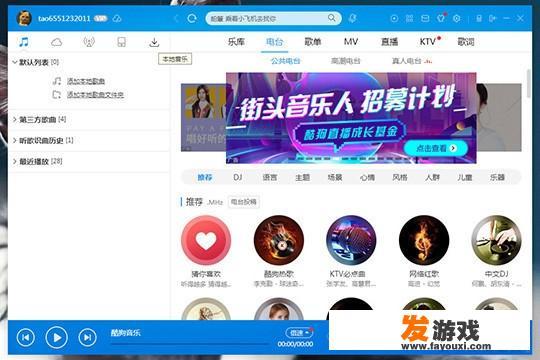Open the 网络红歌 station
540x360 pixels.
pos(424,240)
